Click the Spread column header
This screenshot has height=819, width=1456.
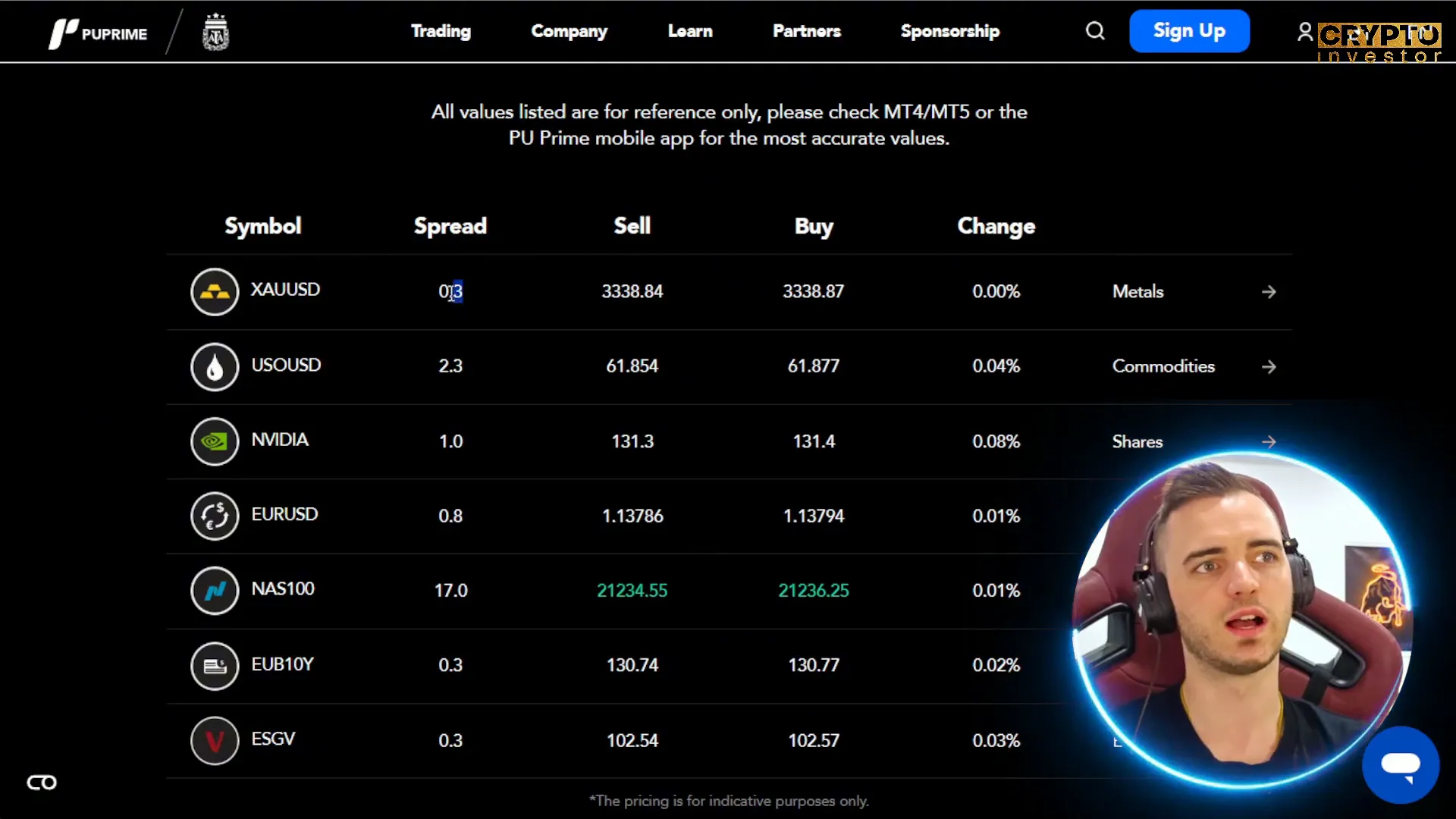(450, 226)
